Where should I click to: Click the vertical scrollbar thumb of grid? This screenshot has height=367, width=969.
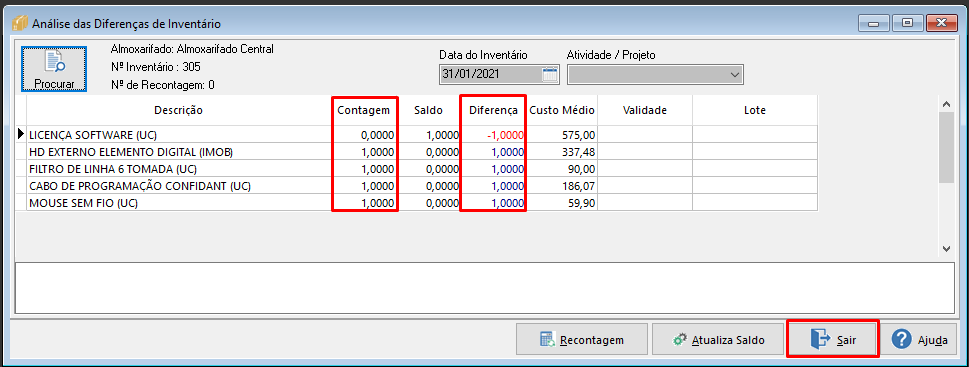[x=946, y=148]
